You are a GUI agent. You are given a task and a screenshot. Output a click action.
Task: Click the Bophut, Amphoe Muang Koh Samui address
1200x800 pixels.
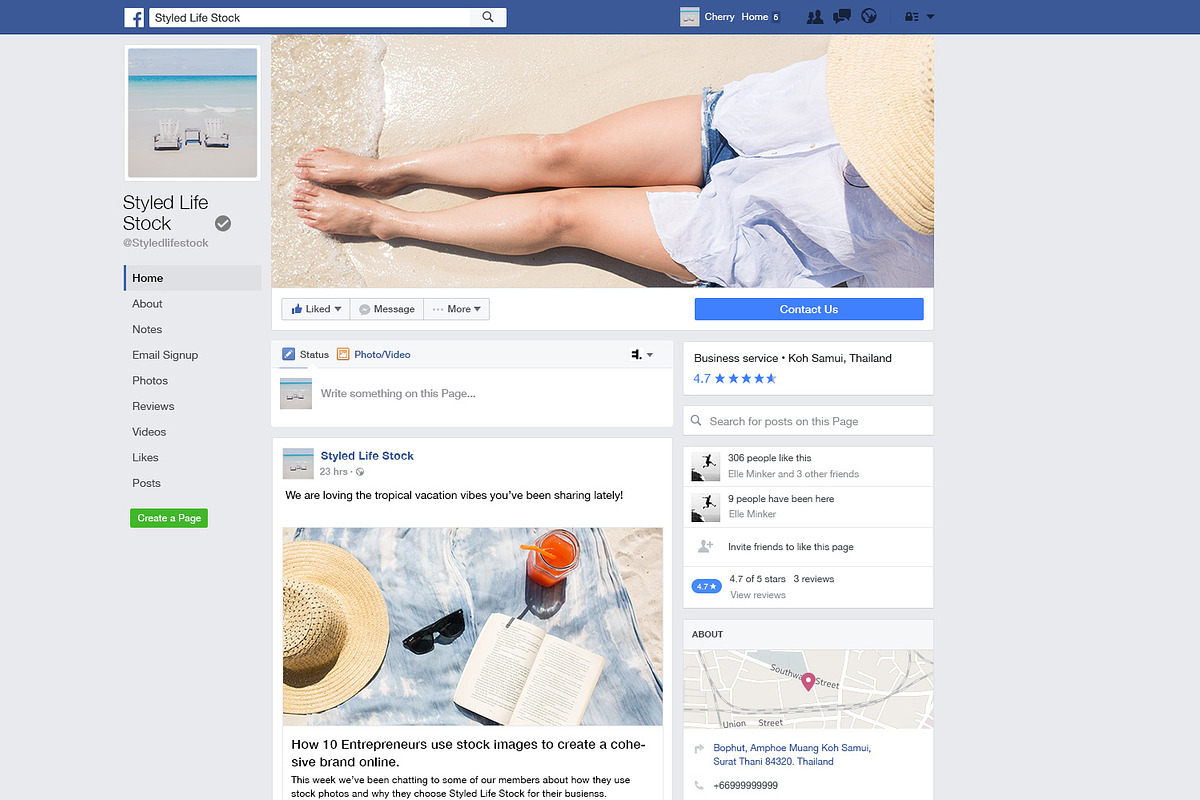pos(792,755)
